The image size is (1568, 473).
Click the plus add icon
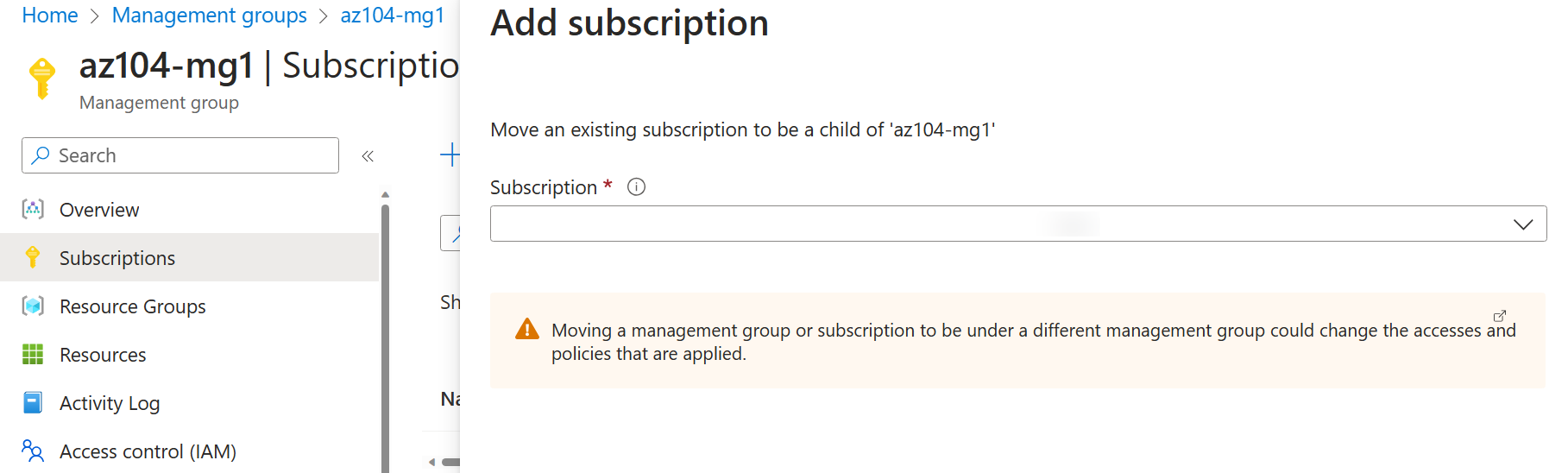450,155
